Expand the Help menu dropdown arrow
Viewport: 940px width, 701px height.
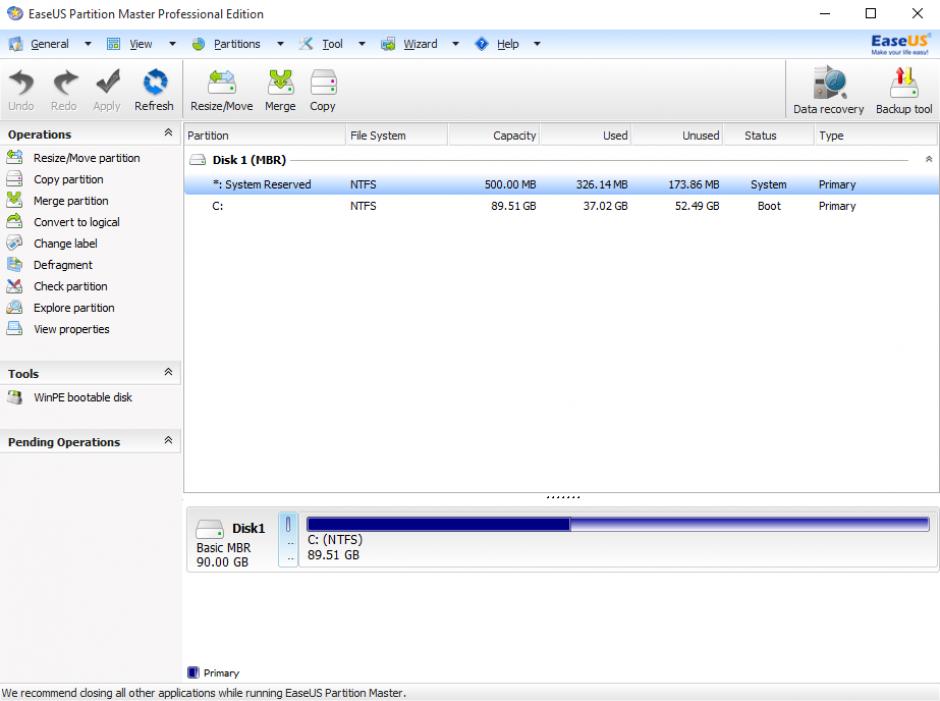pos(537,44)
